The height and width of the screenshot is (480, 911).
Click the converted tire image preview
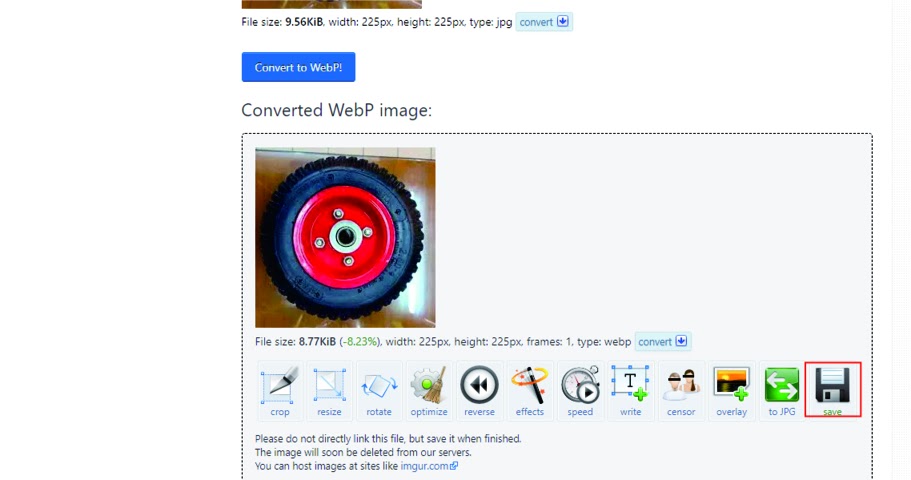point(345,238)
